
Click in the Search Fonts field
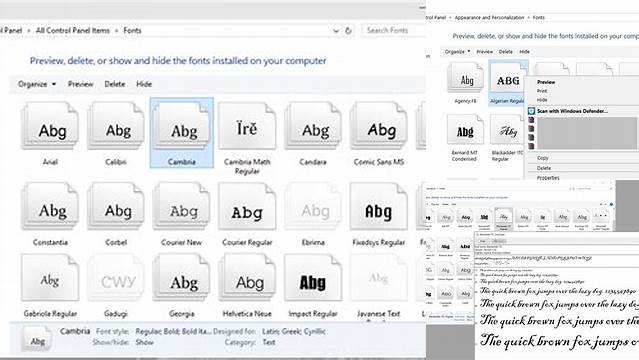coord(393,30)
